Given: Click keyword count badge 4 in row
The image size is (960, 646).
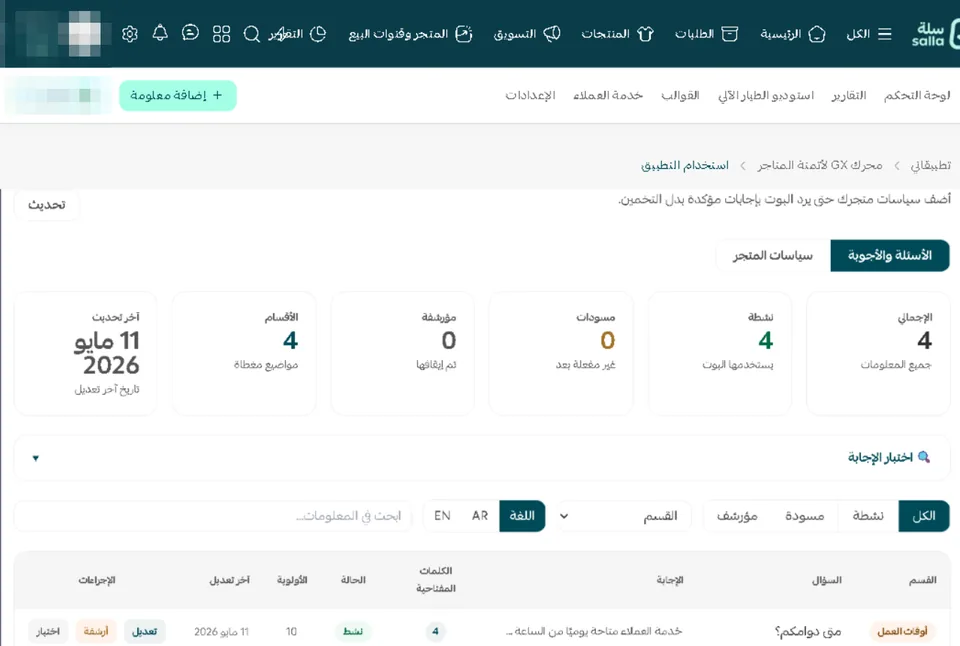Looking at the screenshot, I should point(435,631).
